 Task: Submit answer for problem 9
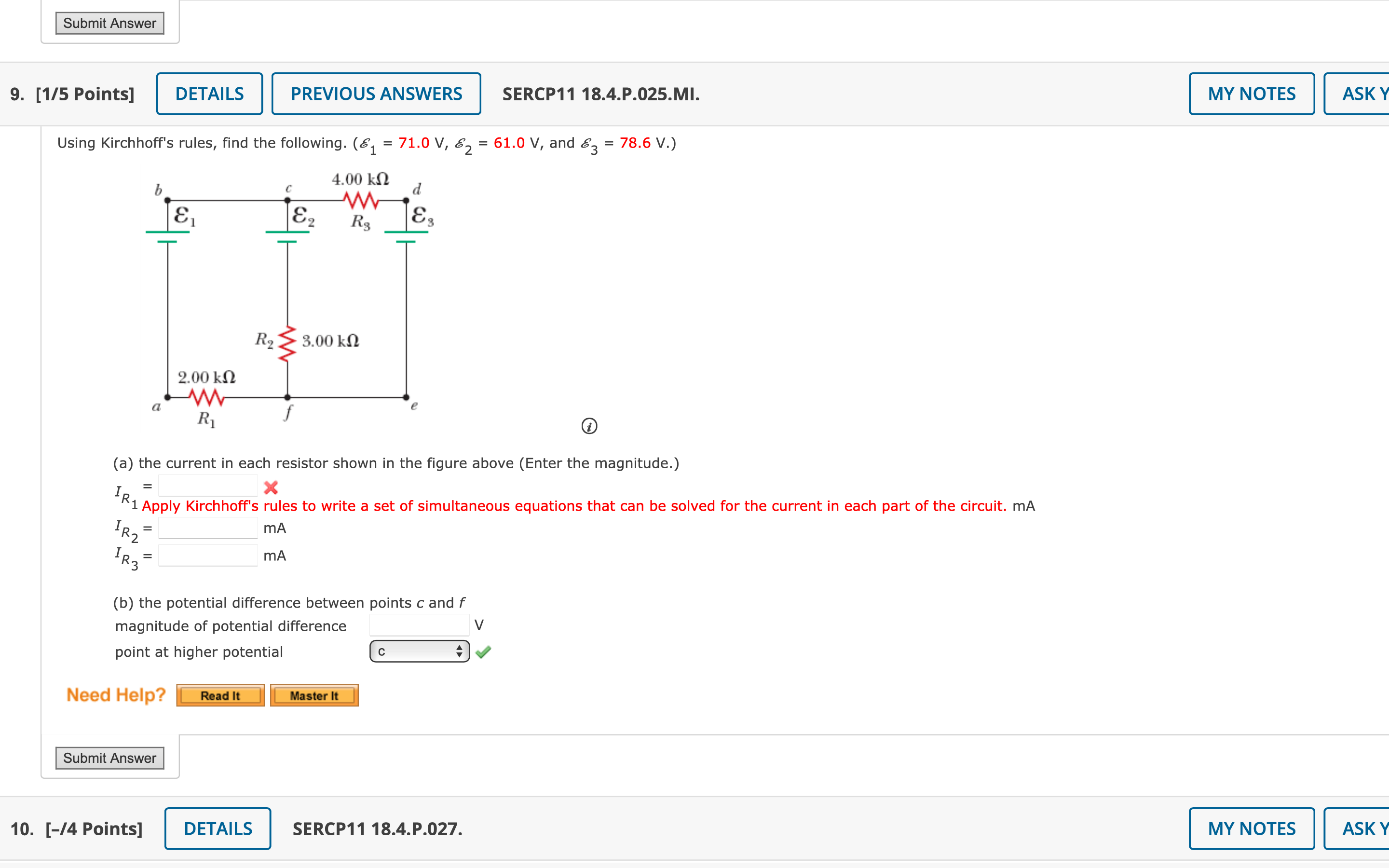click(109, 758)
